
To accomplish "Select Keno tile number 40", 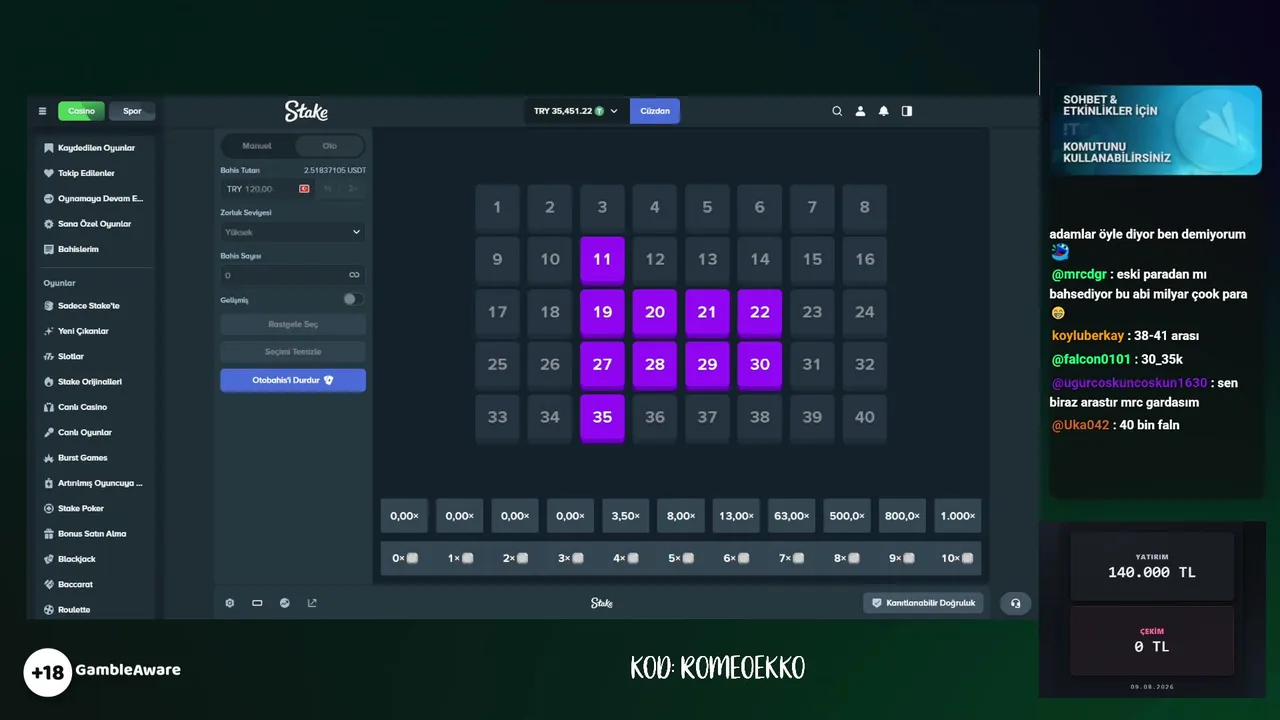I will click(x=865, y=417).
